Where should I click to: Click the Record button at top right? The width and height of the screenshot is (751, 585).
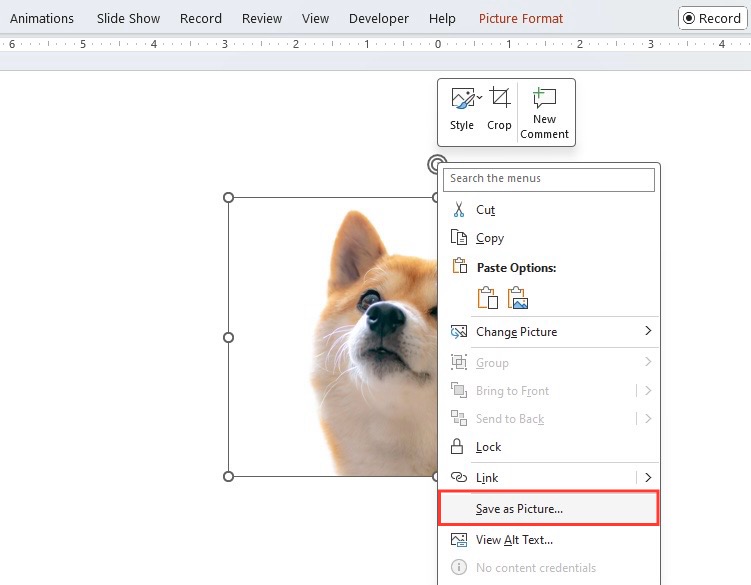(712, 18)
